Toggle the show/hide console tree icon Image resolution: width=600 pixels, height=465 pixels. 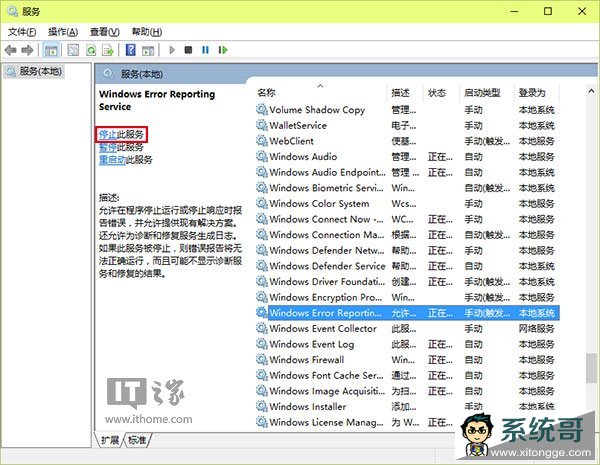click(51, 50)
